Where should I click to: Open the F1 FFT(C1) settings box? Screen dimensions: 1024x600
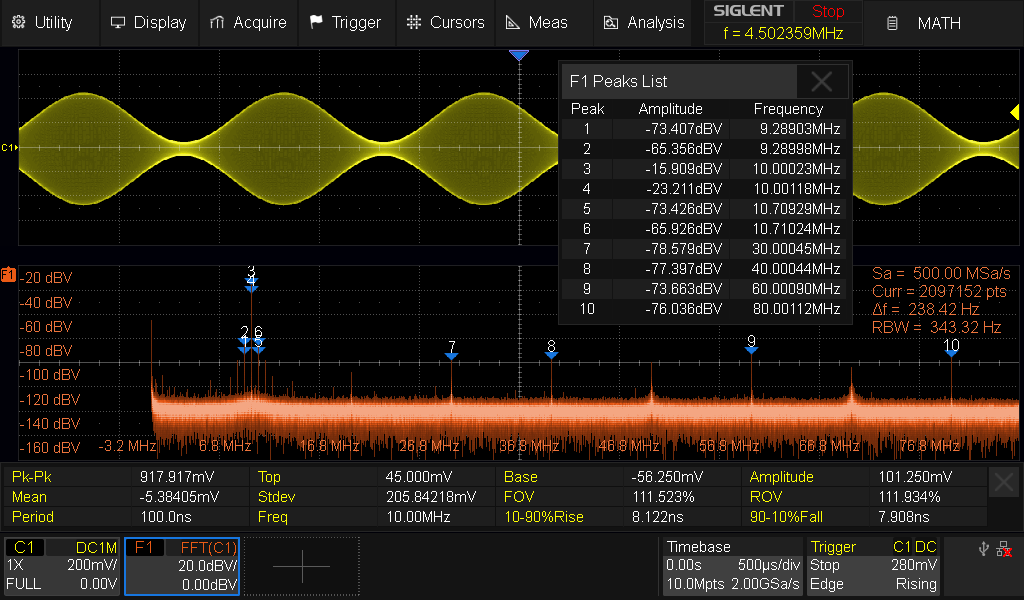182,566
